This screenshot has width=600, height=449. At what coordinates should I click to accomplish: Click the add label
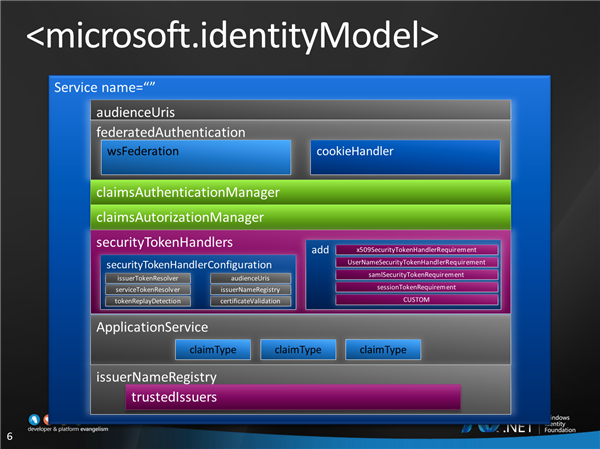320,250
